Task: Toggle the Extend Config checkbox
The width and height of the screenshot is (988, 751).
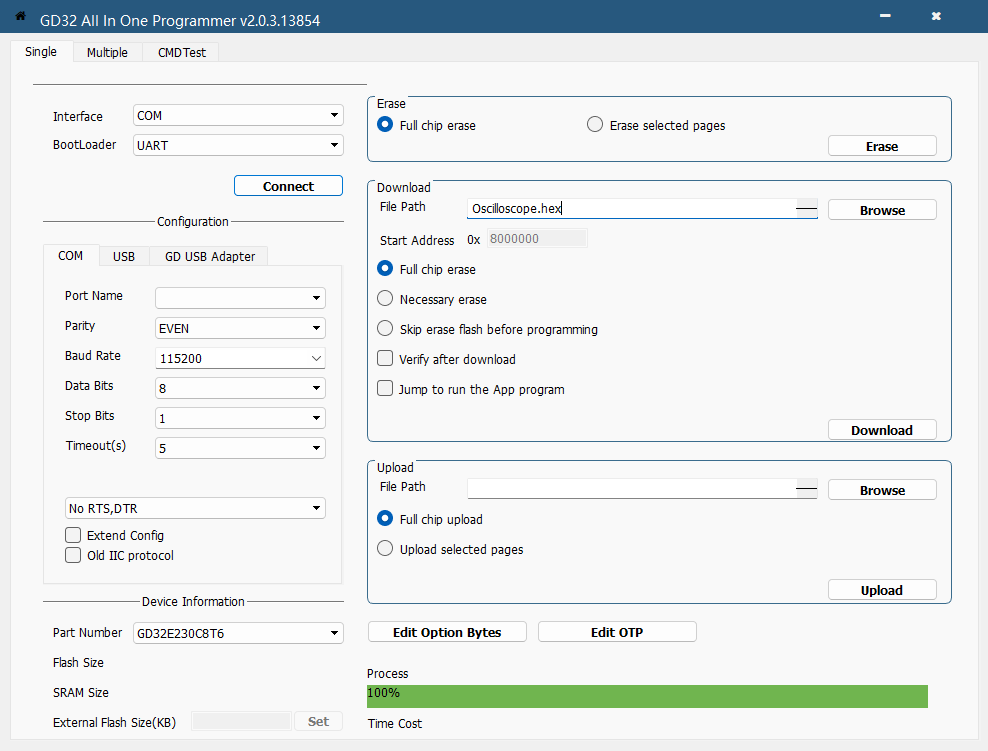Action: [73, 535]
